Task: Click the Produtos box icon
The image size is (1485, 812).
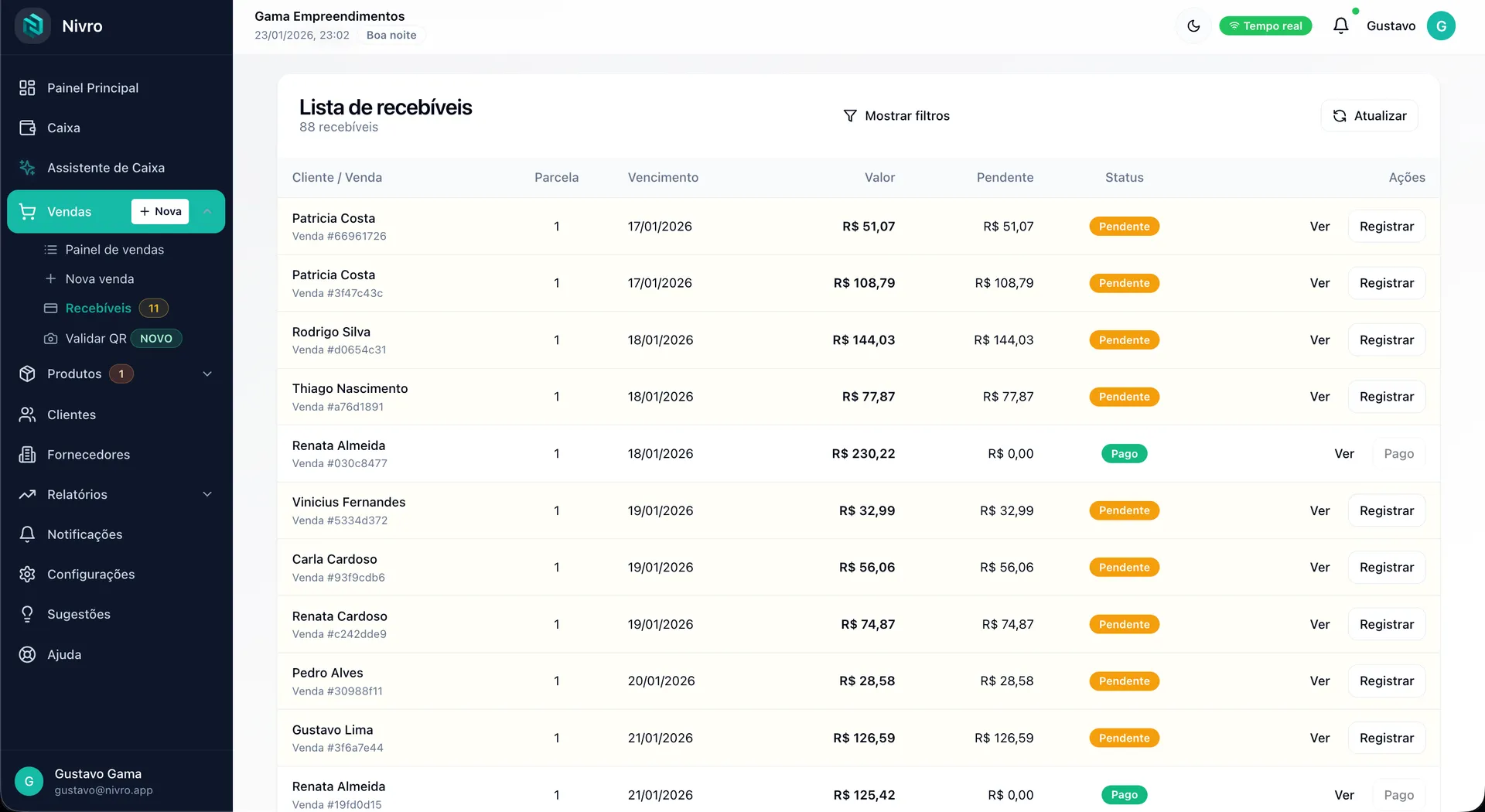Action: point(28,374)
